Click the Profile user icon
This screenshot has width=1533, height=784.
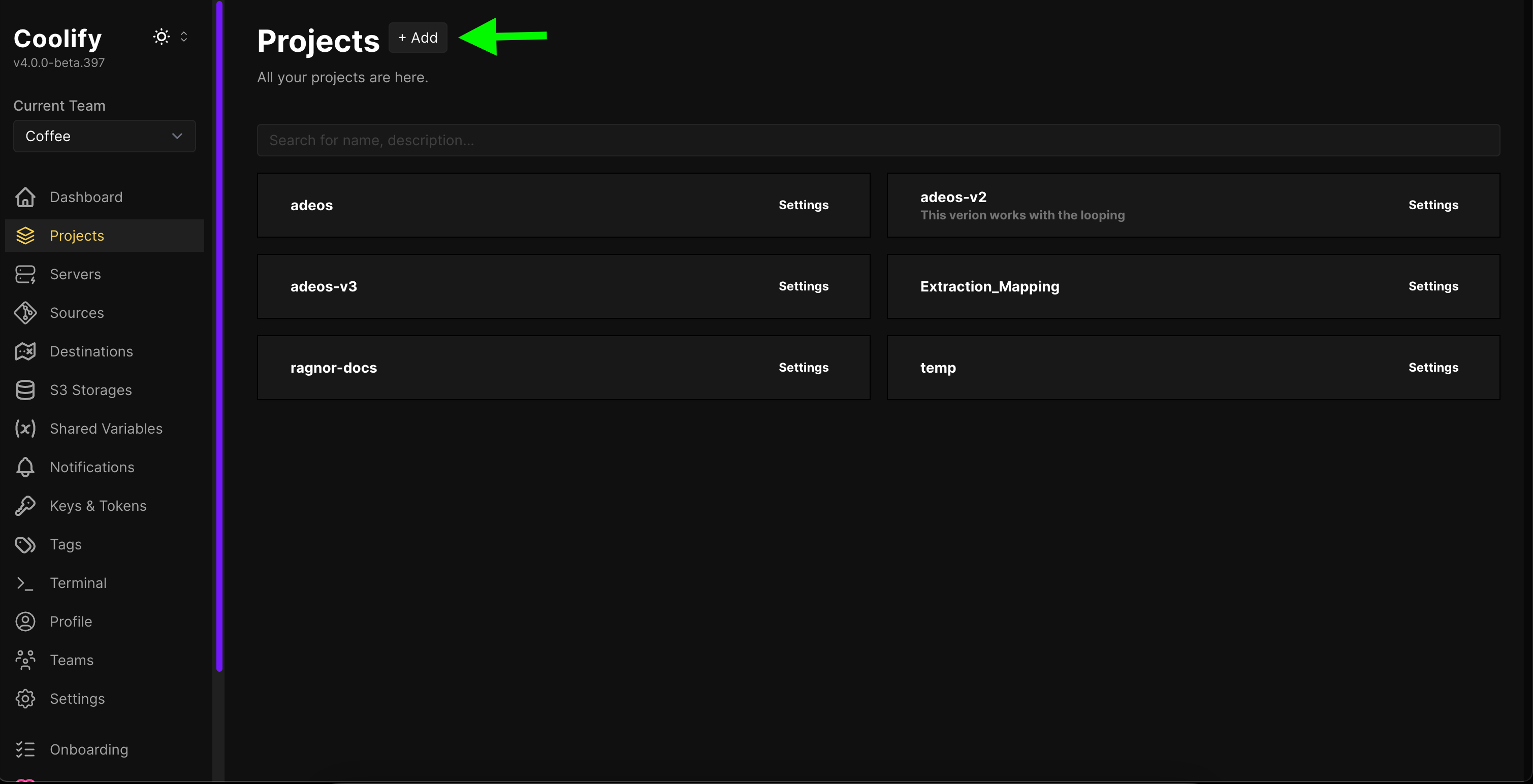coord(25,622)
